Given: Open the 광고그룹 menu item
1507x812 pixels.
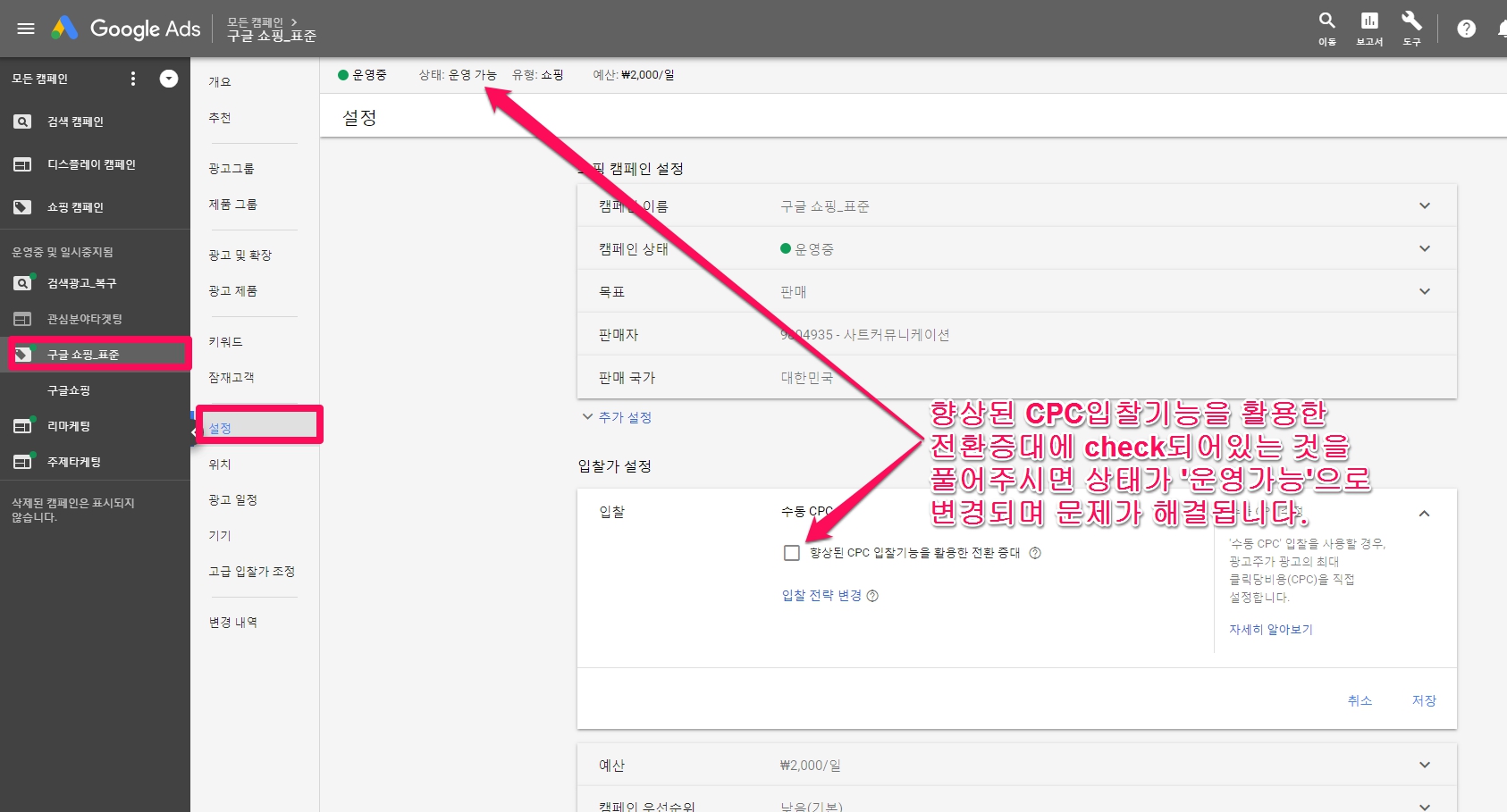Looking at the screenshot, I should [x=232, y=169].
